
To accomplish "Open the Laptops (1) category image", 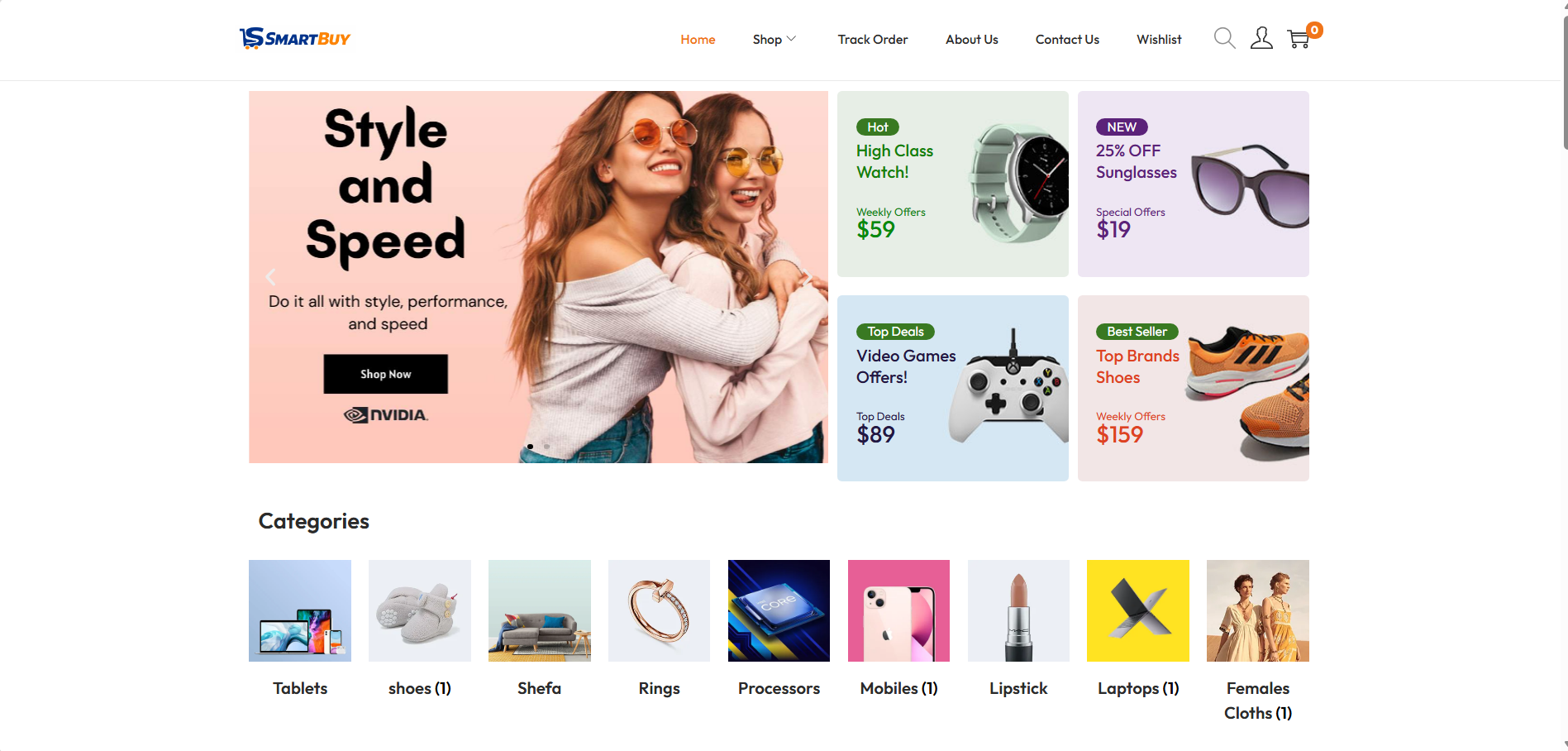I will [x=1138, y=610].
